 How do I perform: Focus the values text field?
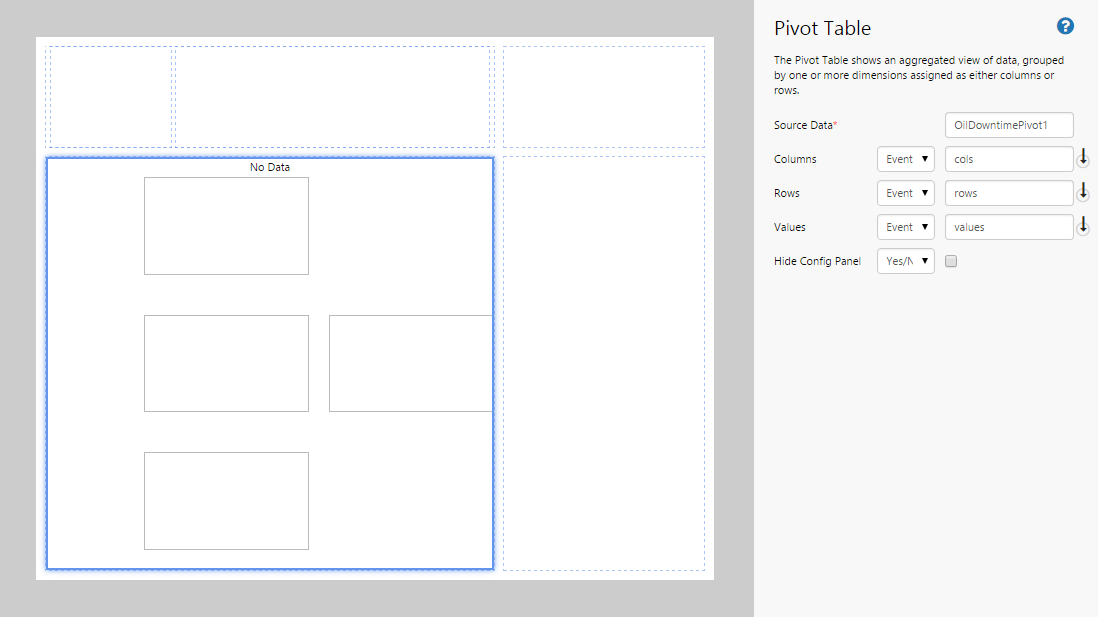pyautogui.click(x=1008, y=227)
